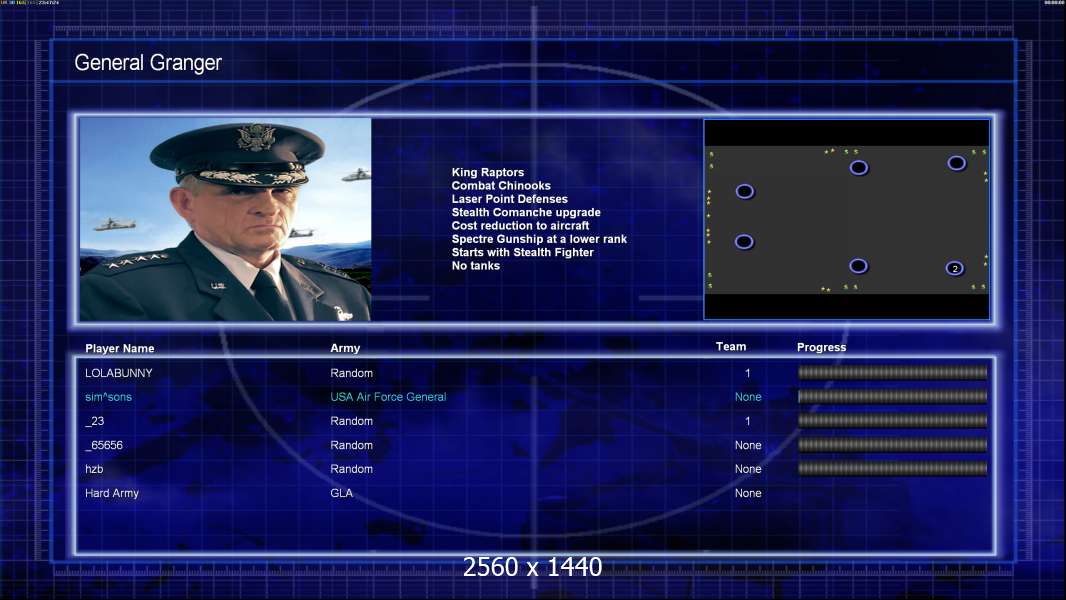Click team value 1 for _23

click(x=748, y=421)
